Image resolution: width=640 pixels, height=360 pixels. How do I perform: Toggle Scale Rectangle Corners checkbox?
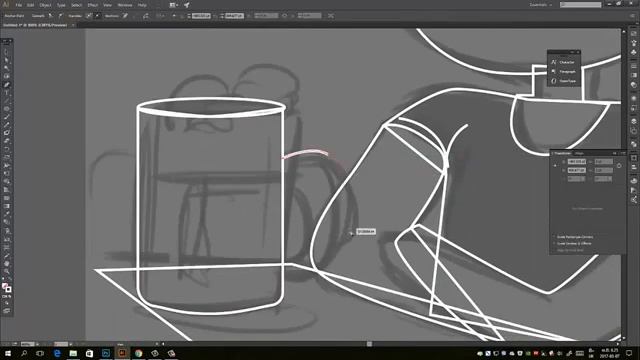pos(554,237)
